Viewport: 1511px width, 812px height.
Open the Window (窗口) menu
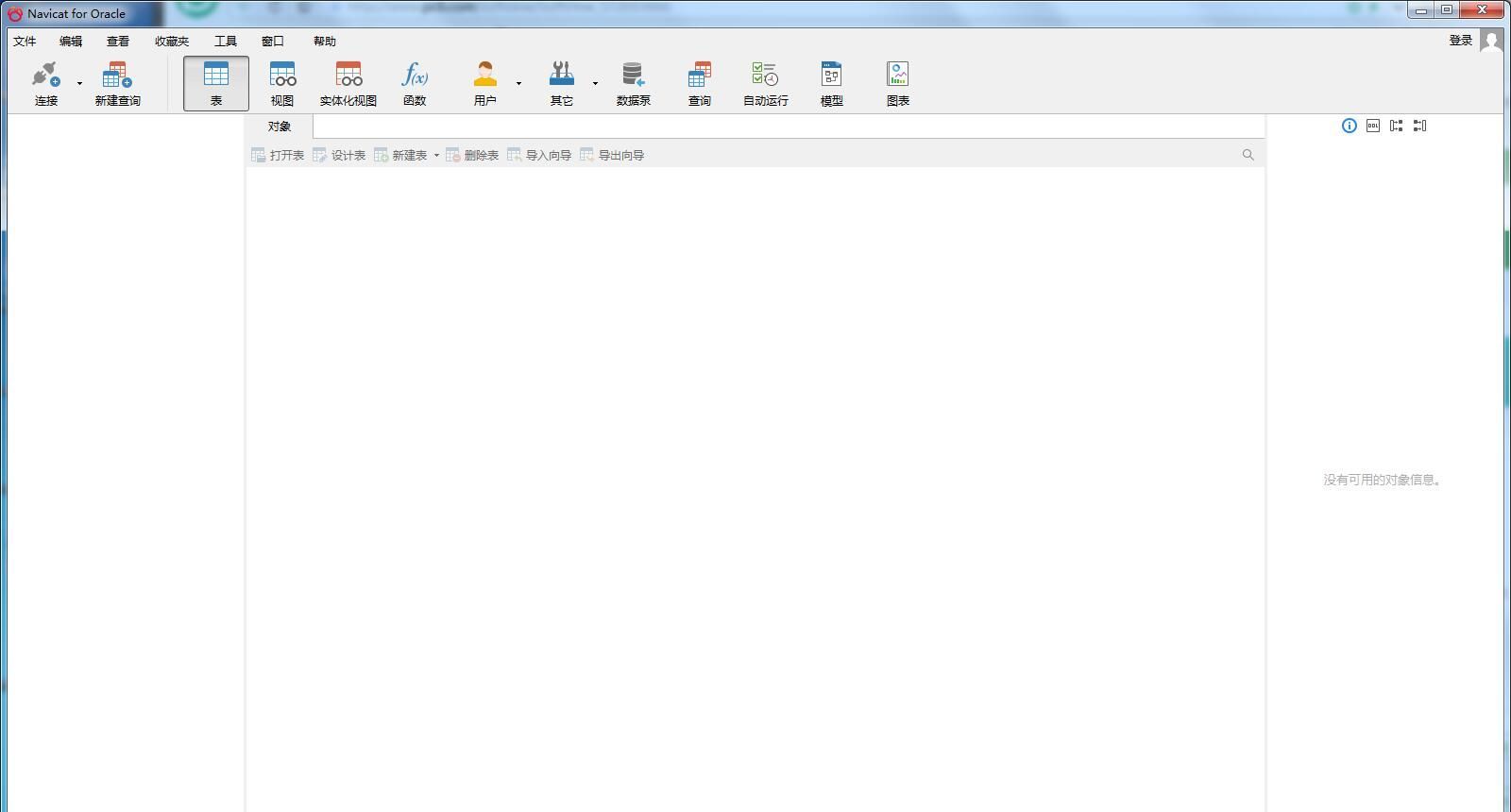(273, 42)
